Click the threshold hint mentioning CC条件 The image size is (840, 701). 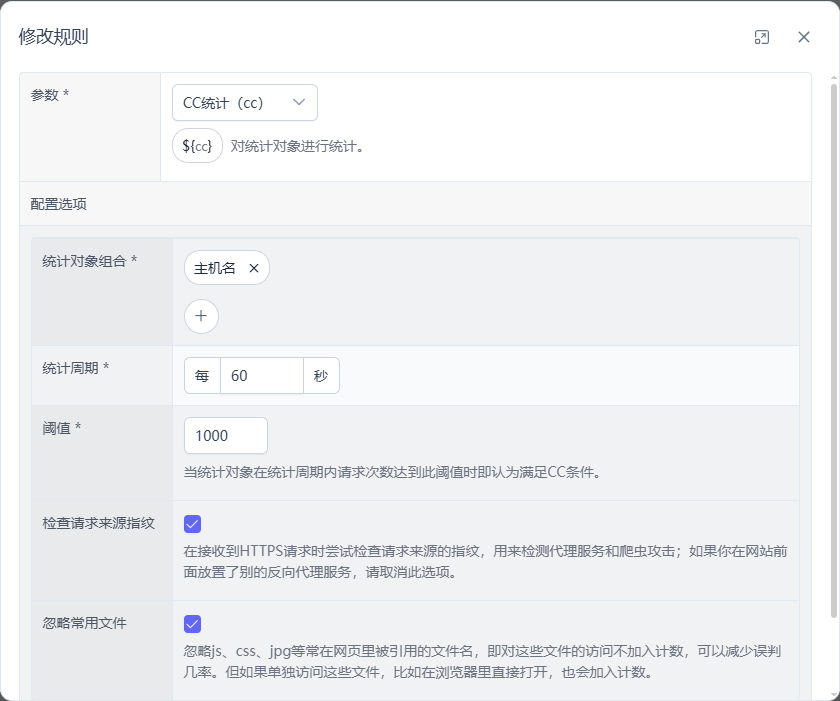[x=393, y=472]
